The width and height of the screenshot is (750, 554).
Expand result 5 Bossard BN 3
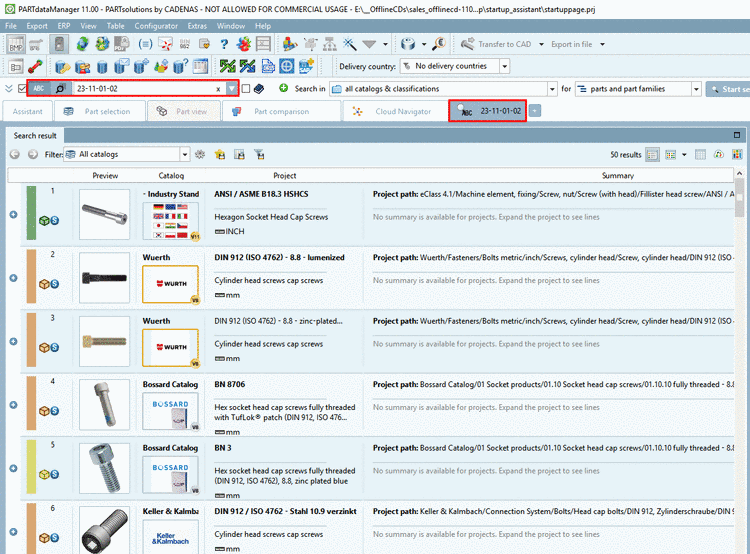[13, 468]
